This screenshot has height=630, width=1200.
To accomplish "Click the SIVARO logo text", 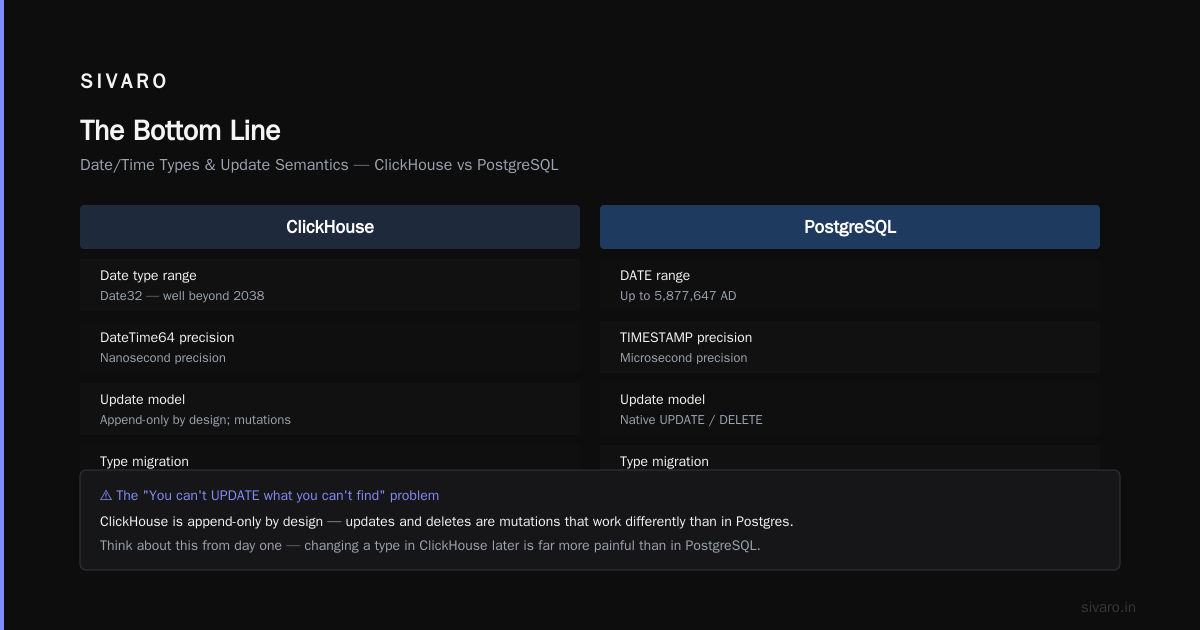I will pyautogui.click(x=124, y=81).
